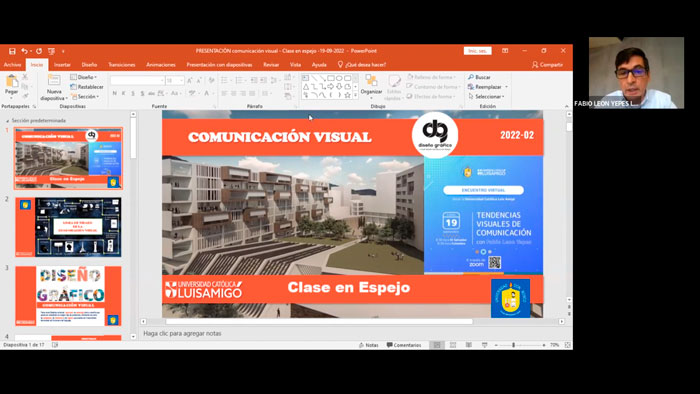The height and width of the screenshot is (394, 700).
Task: Open the Organizar arrange tool
Action: [371, 85]
